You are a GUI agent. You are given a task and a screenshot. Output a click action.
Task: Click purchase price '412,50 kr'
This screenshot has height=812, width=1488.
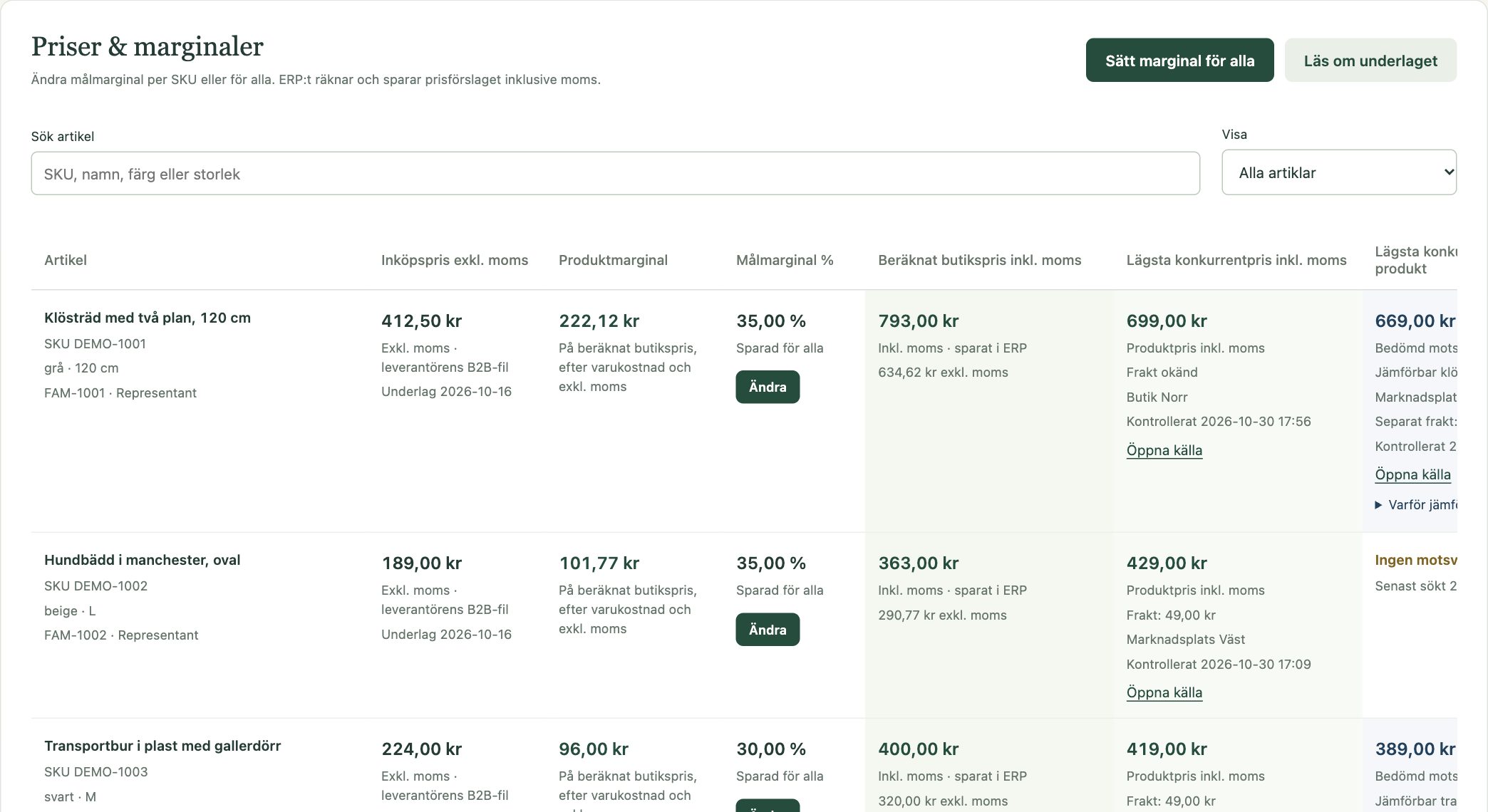tap(421, 321)
